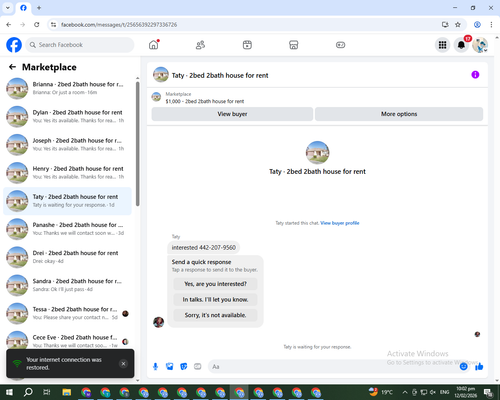Click Taty's avatar beside quick responses

[158, 322]
